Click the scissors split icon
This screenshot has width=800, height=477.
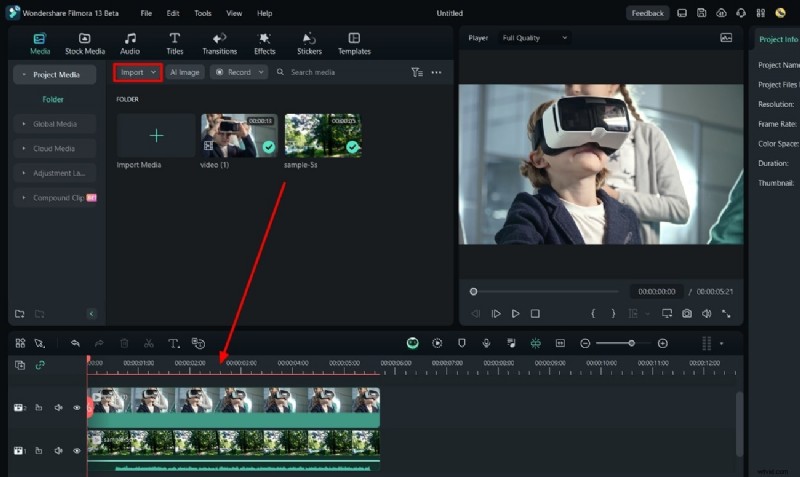point(148,343)
